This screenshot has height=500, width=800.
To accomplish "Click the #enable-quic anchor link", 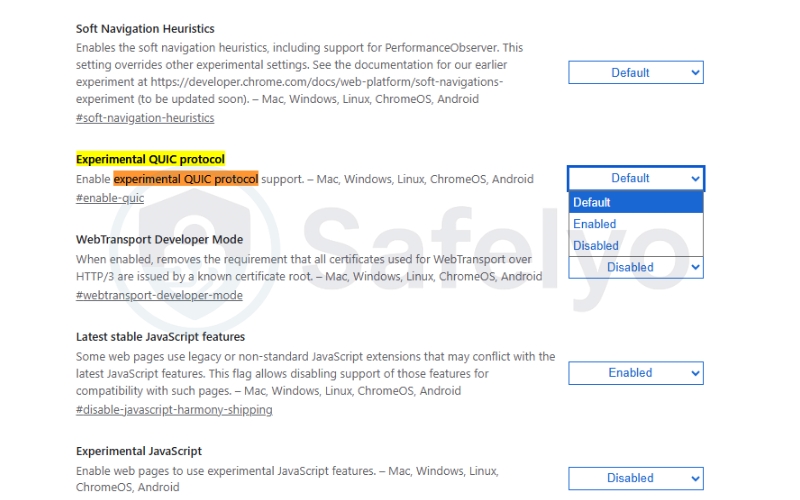I will (110, 198).
